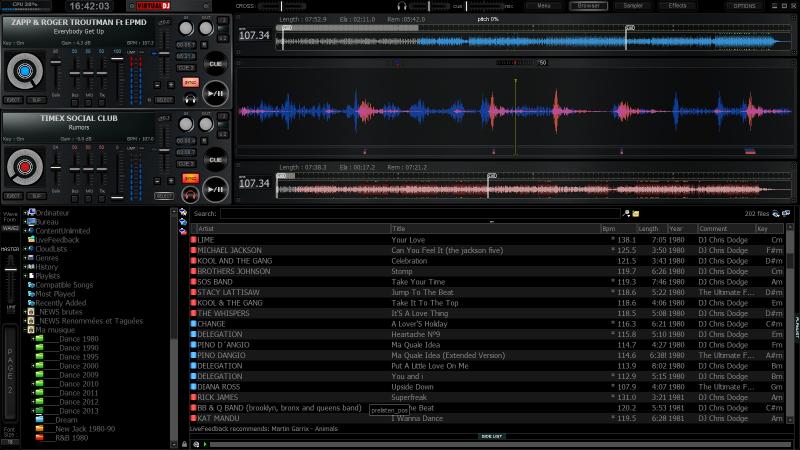The height and width of the screenshot is (450, 800).
Task: Nudge top deck pitch up with plus button
Action: (171, 85)
